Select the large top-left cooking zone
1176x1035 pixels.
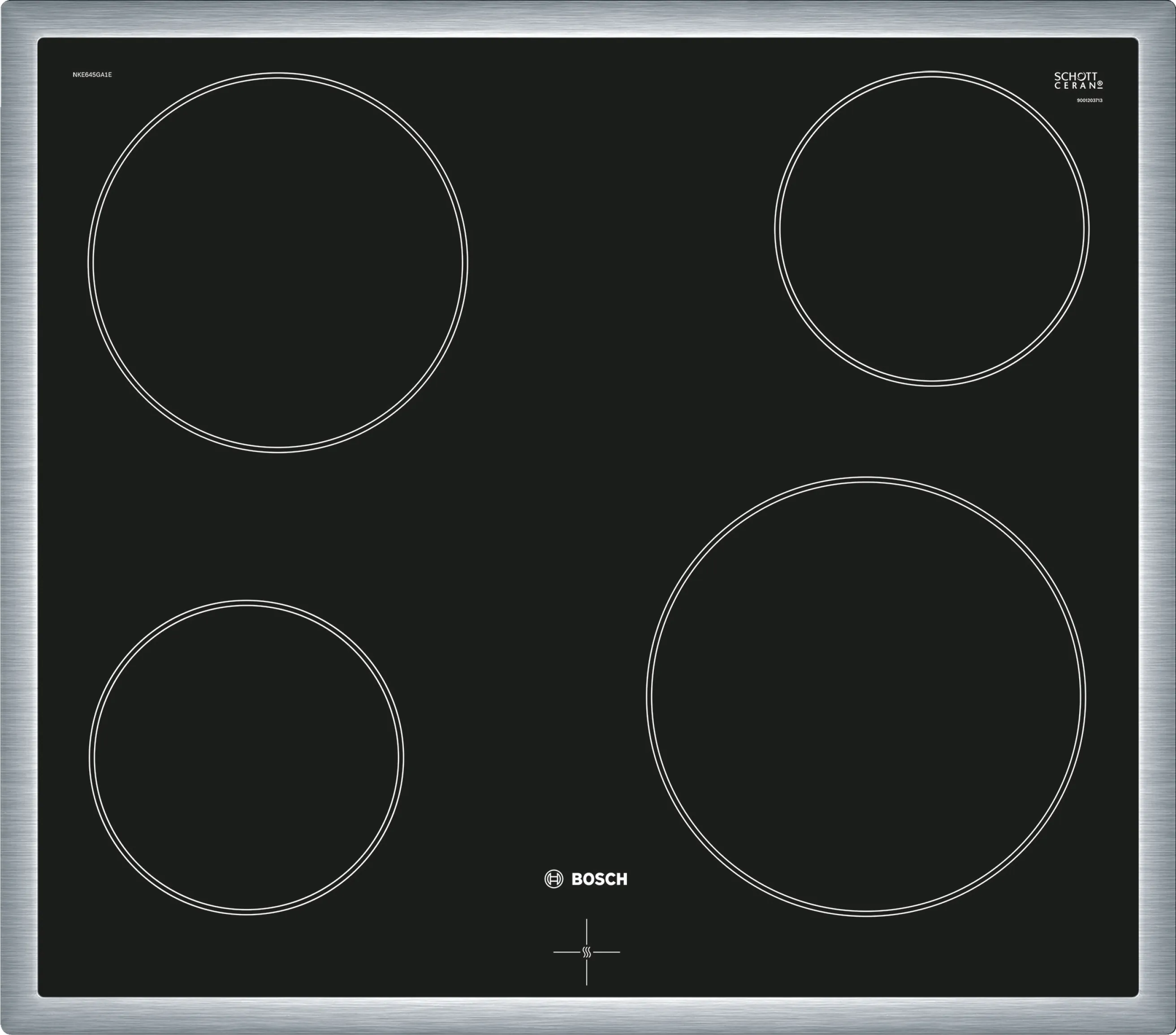point(277,262)
